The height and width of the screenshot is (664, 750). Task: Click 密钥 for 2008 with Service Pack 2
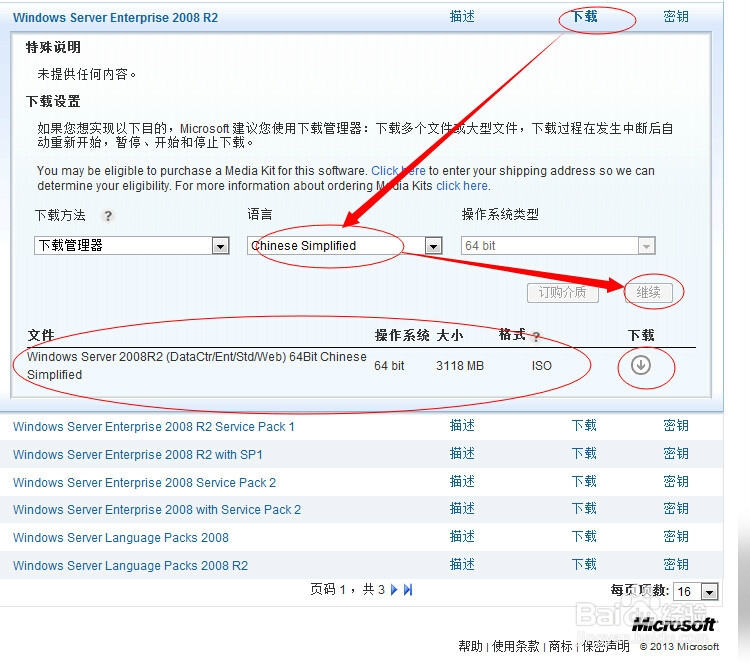point(676,509)
